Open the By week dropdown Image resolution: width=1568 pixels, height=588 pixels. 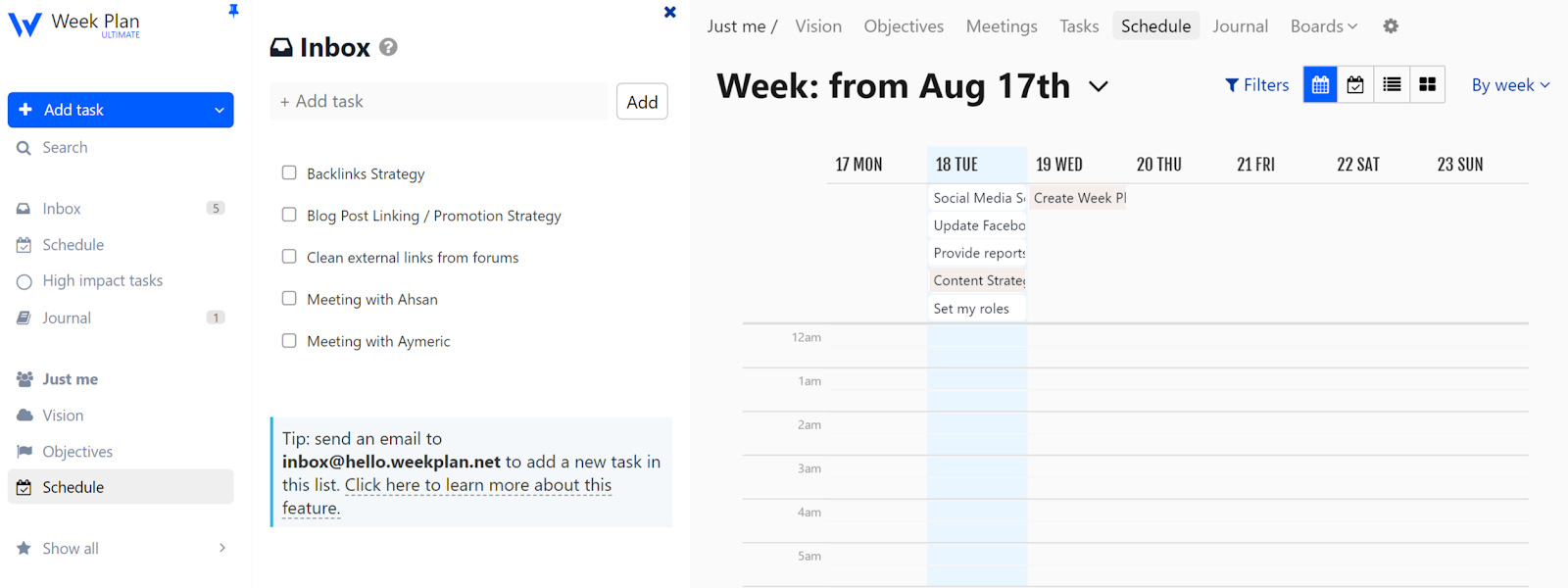click(x=1509, y=85)
